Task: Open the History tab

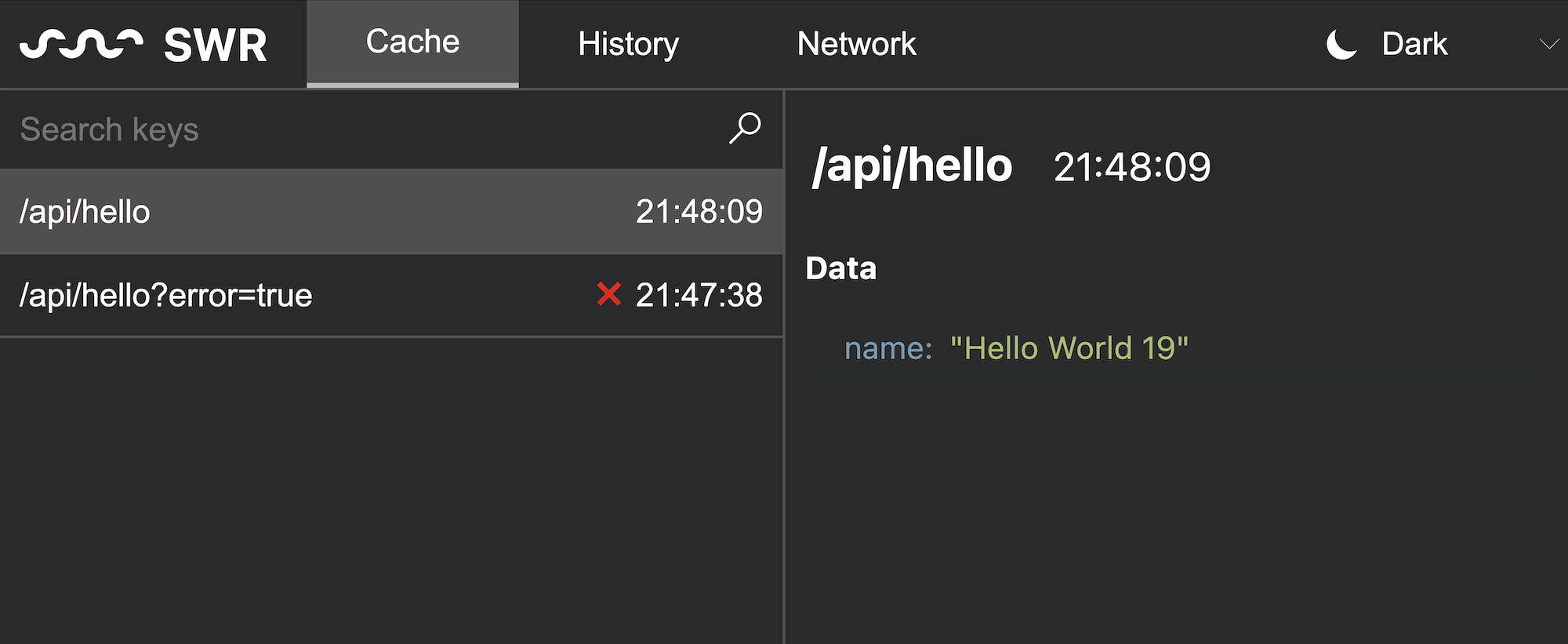Action: [628, 44]
